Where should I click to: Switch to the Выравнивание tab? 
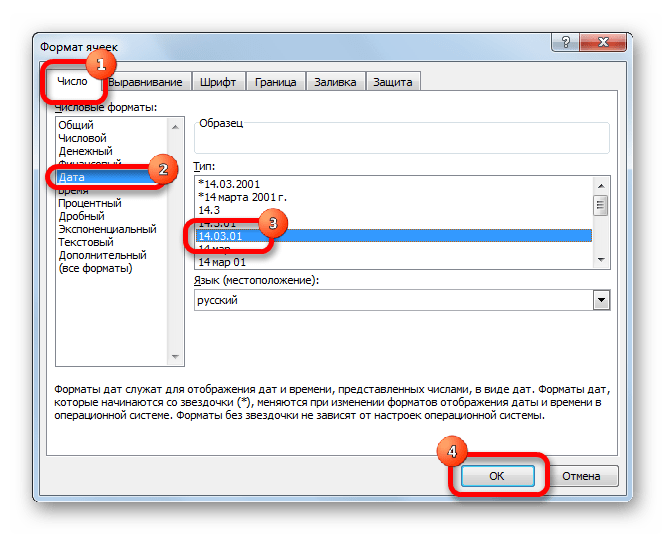pyautogui.click(x=145, y=82)
